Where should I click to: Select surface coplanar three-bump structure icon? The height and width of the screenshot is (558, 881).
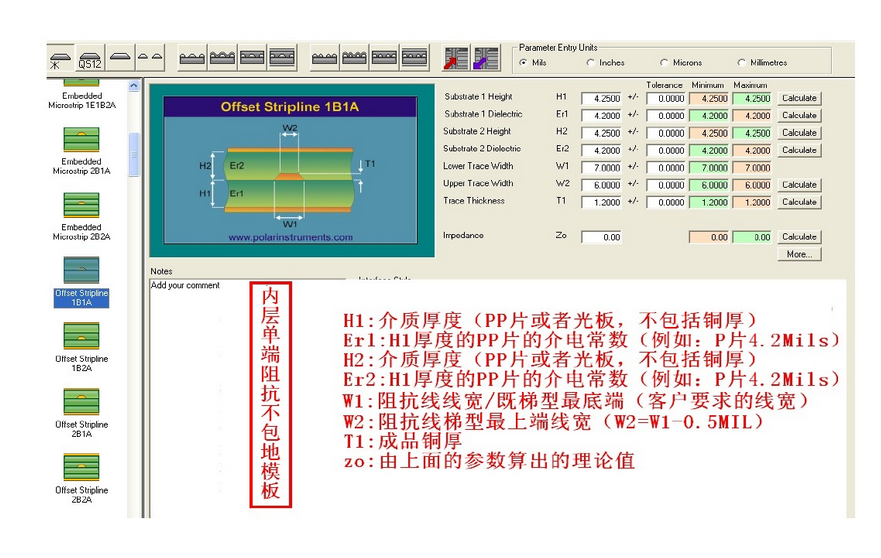click(325, 58)
